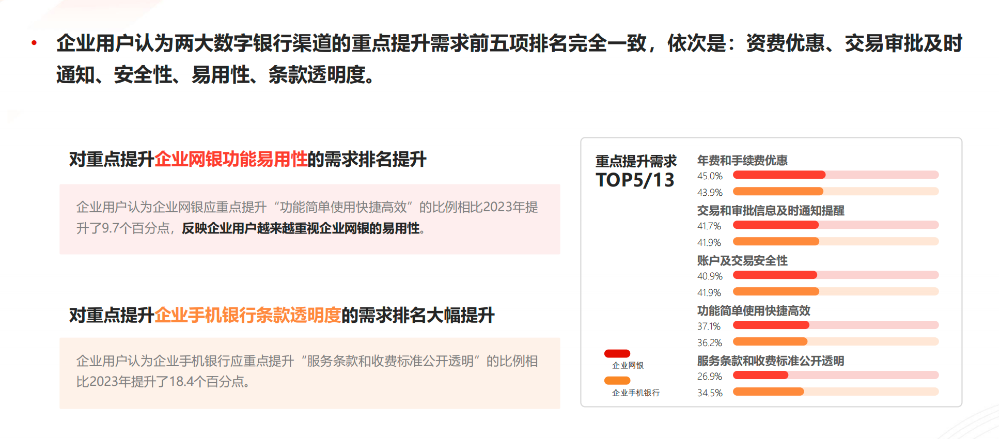Click the beige text box mentioning 18.4个百分点
This screenshot has height=439, width=999.
309,371
